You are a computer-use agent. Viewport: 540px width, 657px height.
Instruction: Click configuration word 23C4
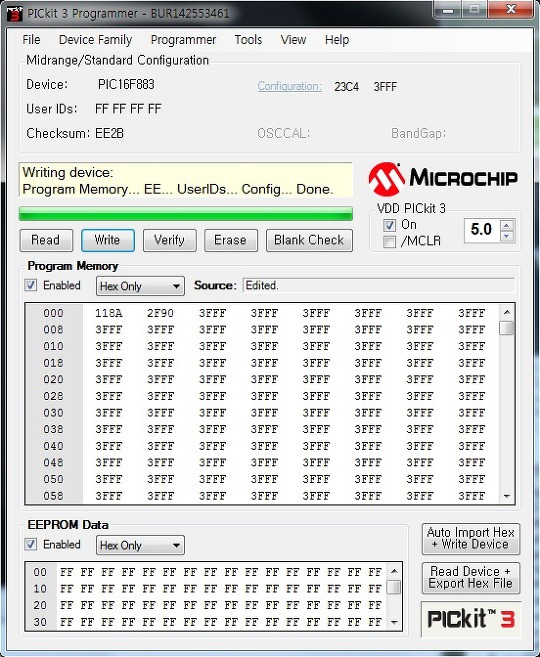346,87
